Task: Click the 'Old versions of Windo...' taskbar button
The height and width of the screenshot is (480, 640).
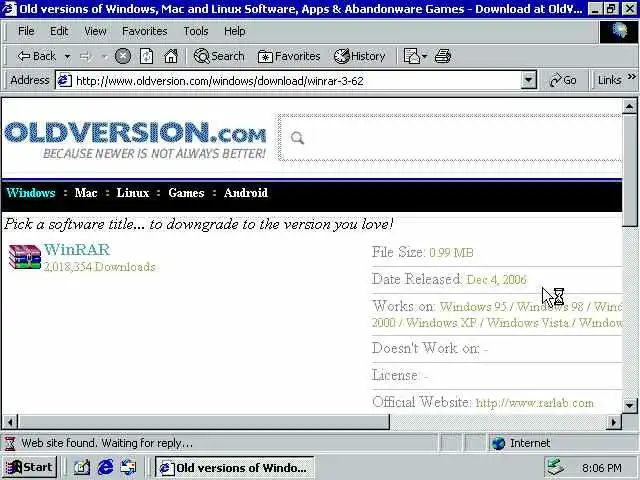Action: coord(234,468)
